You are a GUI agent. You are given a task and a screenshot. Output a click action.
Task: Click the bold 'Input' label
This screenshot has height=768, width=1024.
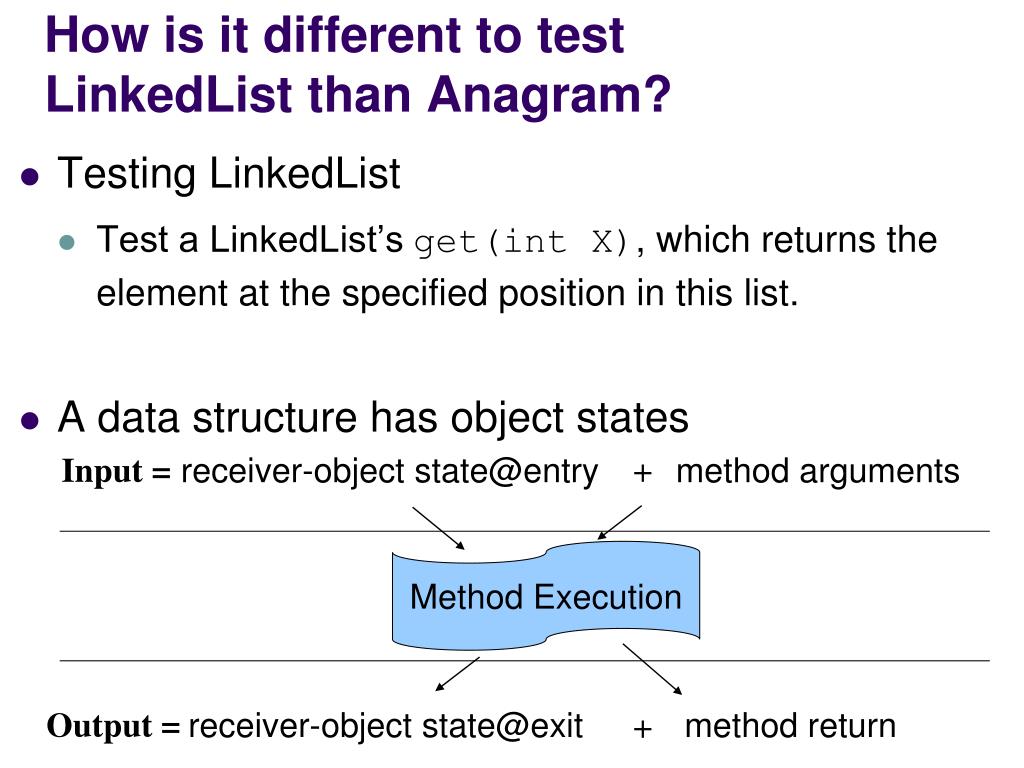click(102, 471)
